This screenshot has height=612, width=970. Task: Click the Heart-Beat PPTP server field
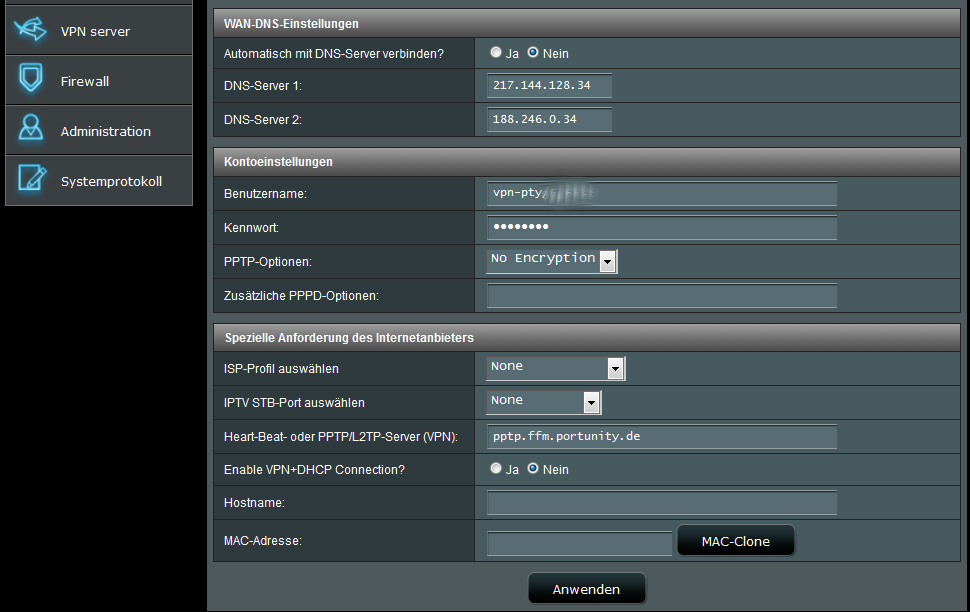coord(661,437)
